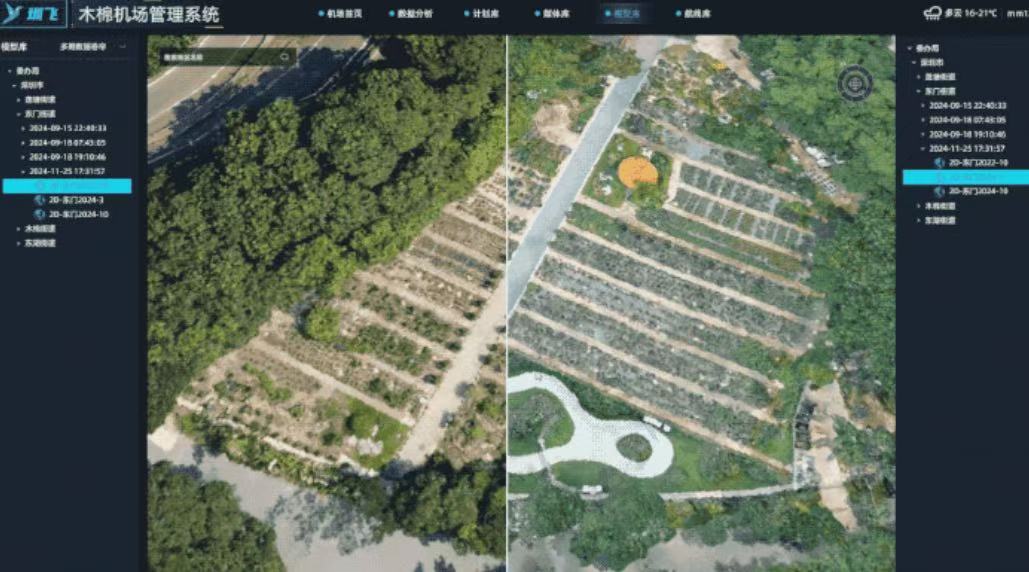Image resolution: width=1029 pixels, height=572 pixels.
Task: Expand the 2024-09-15 entry in the left tree
Action: (23, 129)
